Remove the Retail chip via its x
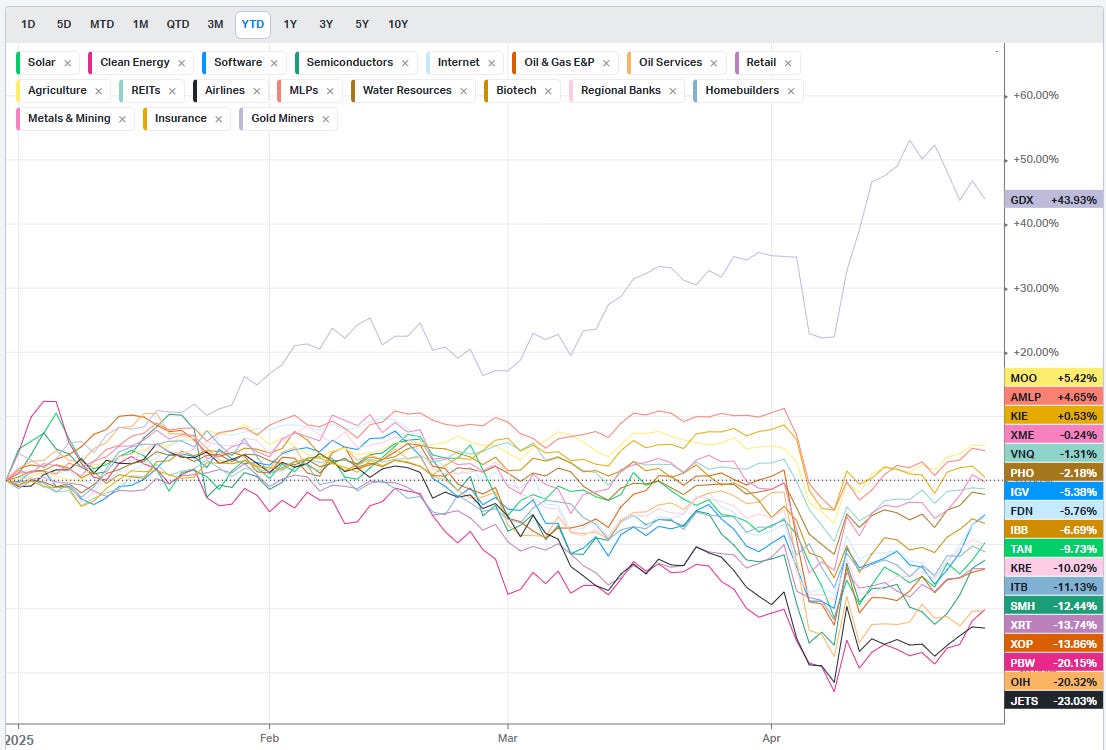Screen dimensions: 1106x750 coord(788,63)
